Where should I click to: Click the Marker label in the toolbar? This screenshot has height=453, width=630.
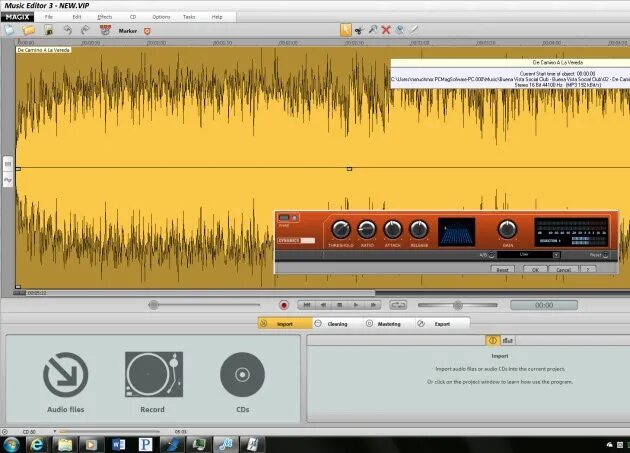(x=128, y=31)
